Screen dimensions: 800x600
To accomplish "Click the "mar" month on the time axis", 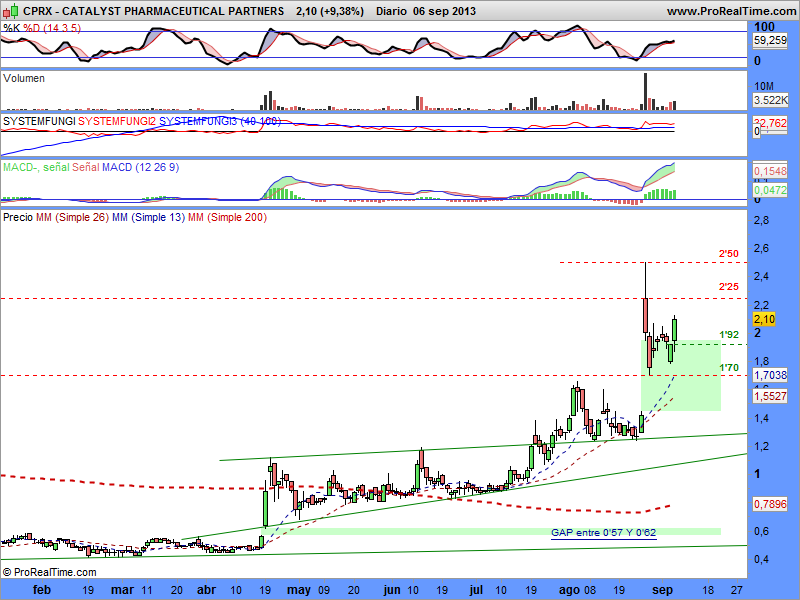I will pos(122,590).
